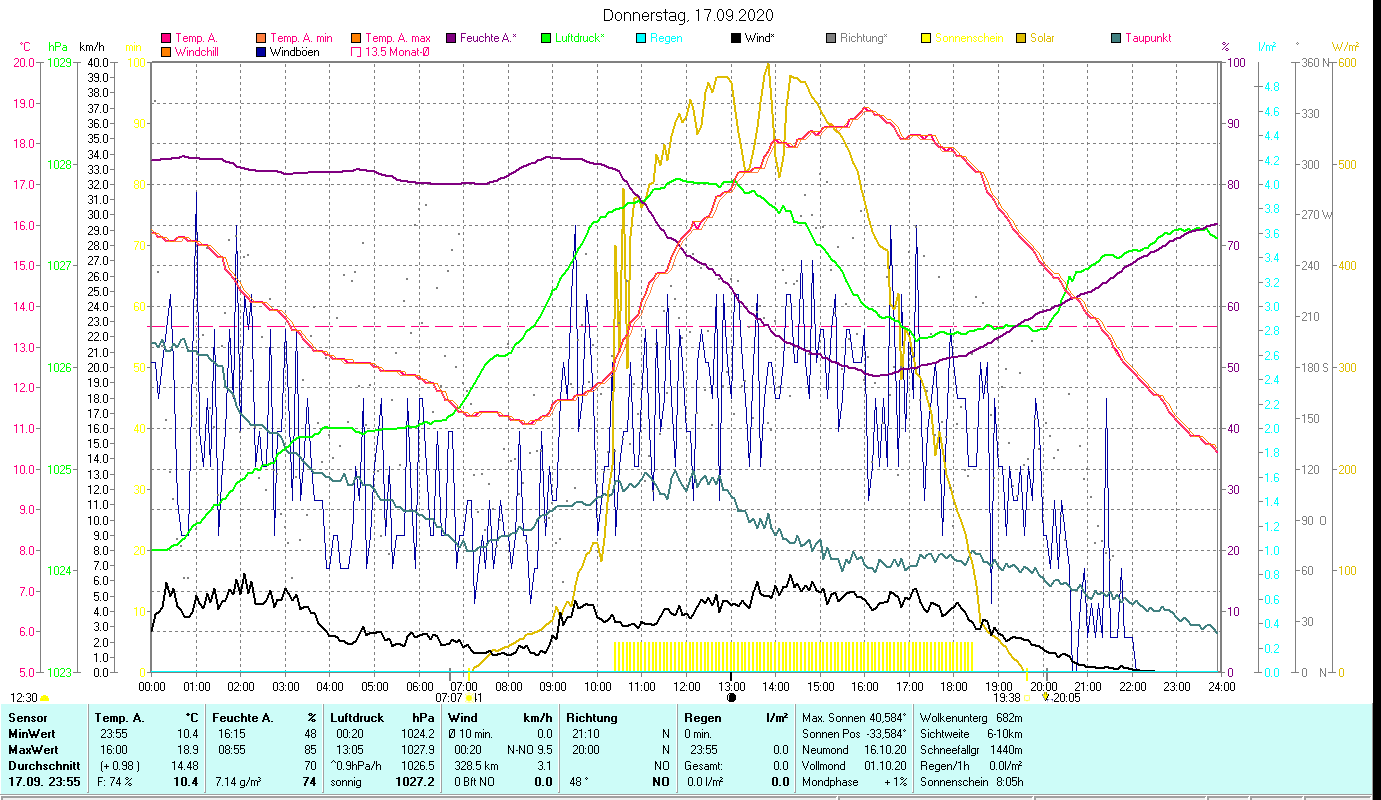Click the Richtung column header in table
Screen dimensions: 1381x800
[x=592, y=718]
